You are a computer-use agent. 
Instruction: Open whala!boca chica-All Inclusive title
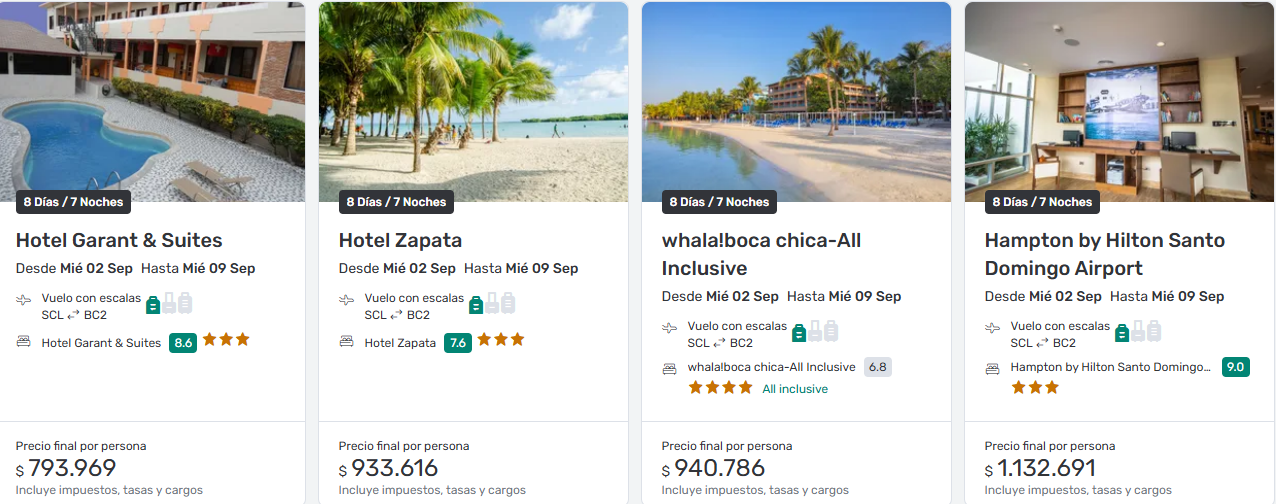click(761, 254)
